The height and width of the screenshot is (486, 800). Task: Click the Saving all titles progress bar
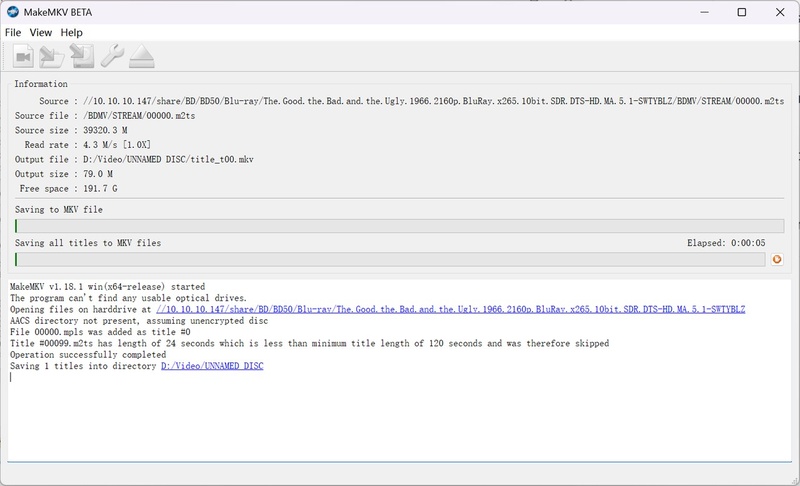(x=390, y=260)
